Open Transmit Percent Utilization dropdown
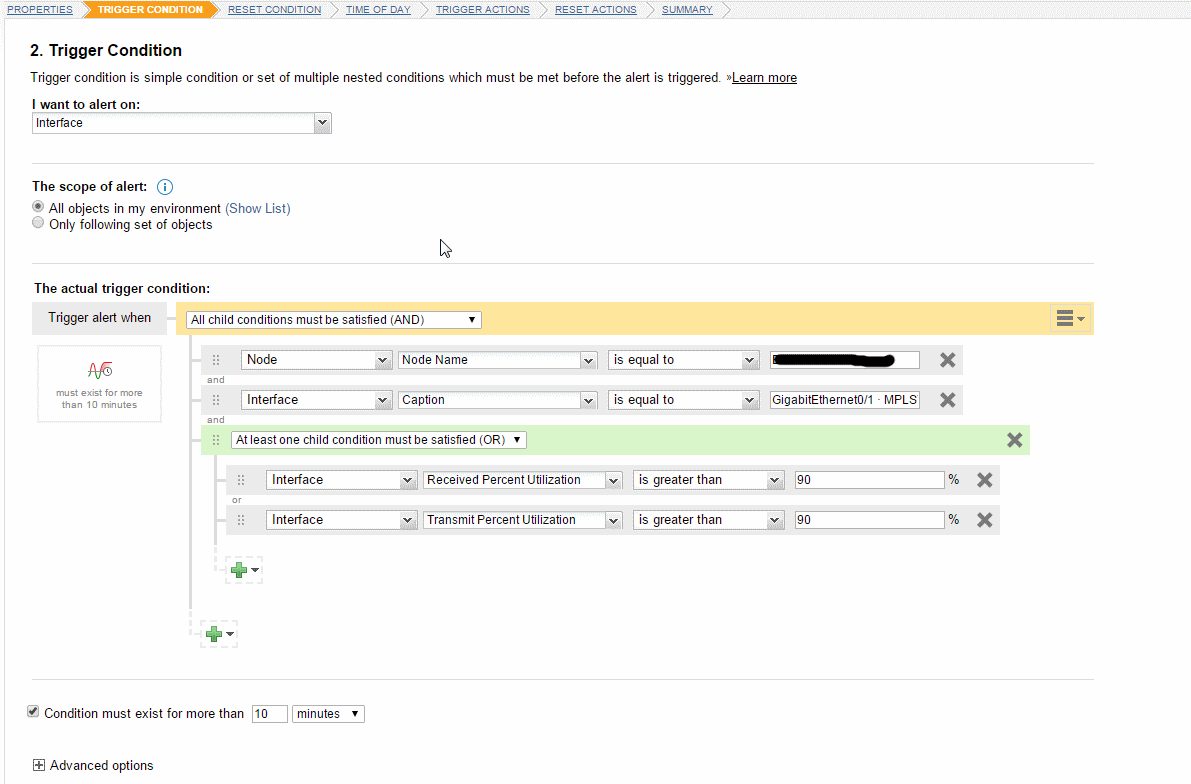The image size is (1191, 784). 523,520
